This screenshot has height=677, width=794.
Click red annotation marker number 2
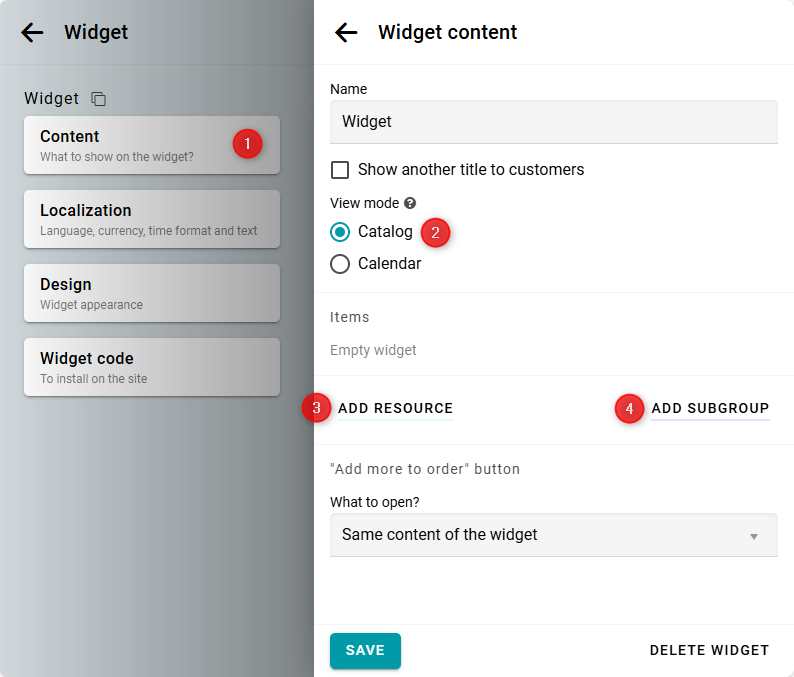click(x=435, y=233)
